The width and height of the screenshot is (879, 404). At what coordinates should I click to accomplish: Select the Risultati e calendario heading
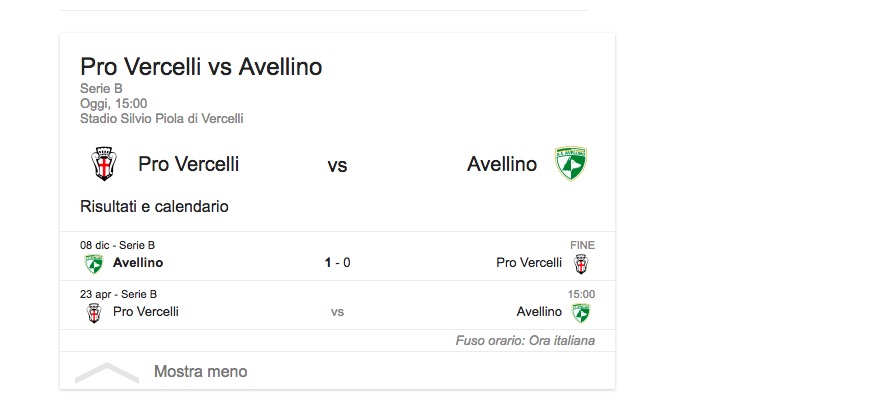coord(154,207)
